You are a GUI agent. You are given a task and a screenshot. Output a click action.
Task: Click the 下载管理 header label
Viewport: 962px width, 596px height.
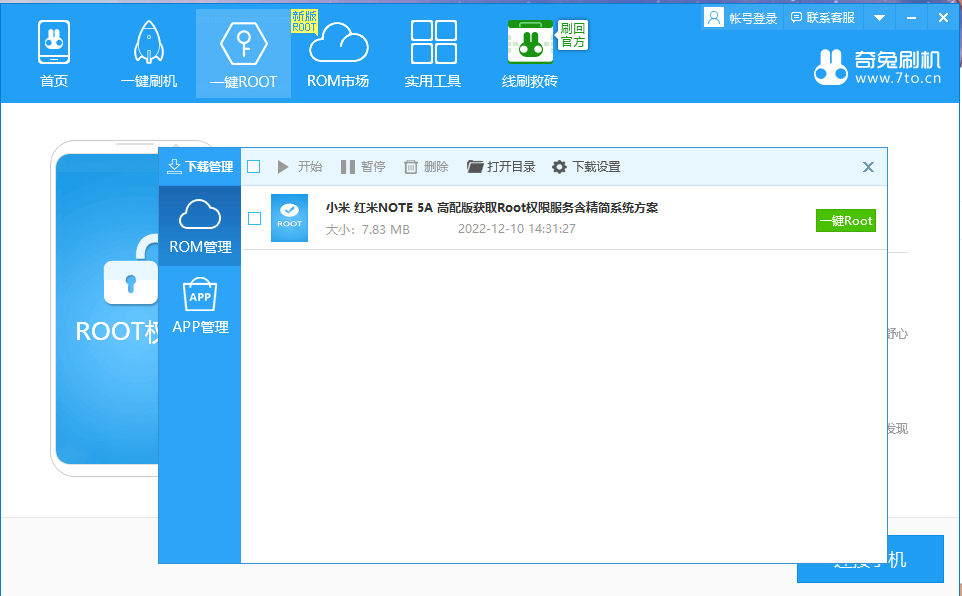(200, 166)
